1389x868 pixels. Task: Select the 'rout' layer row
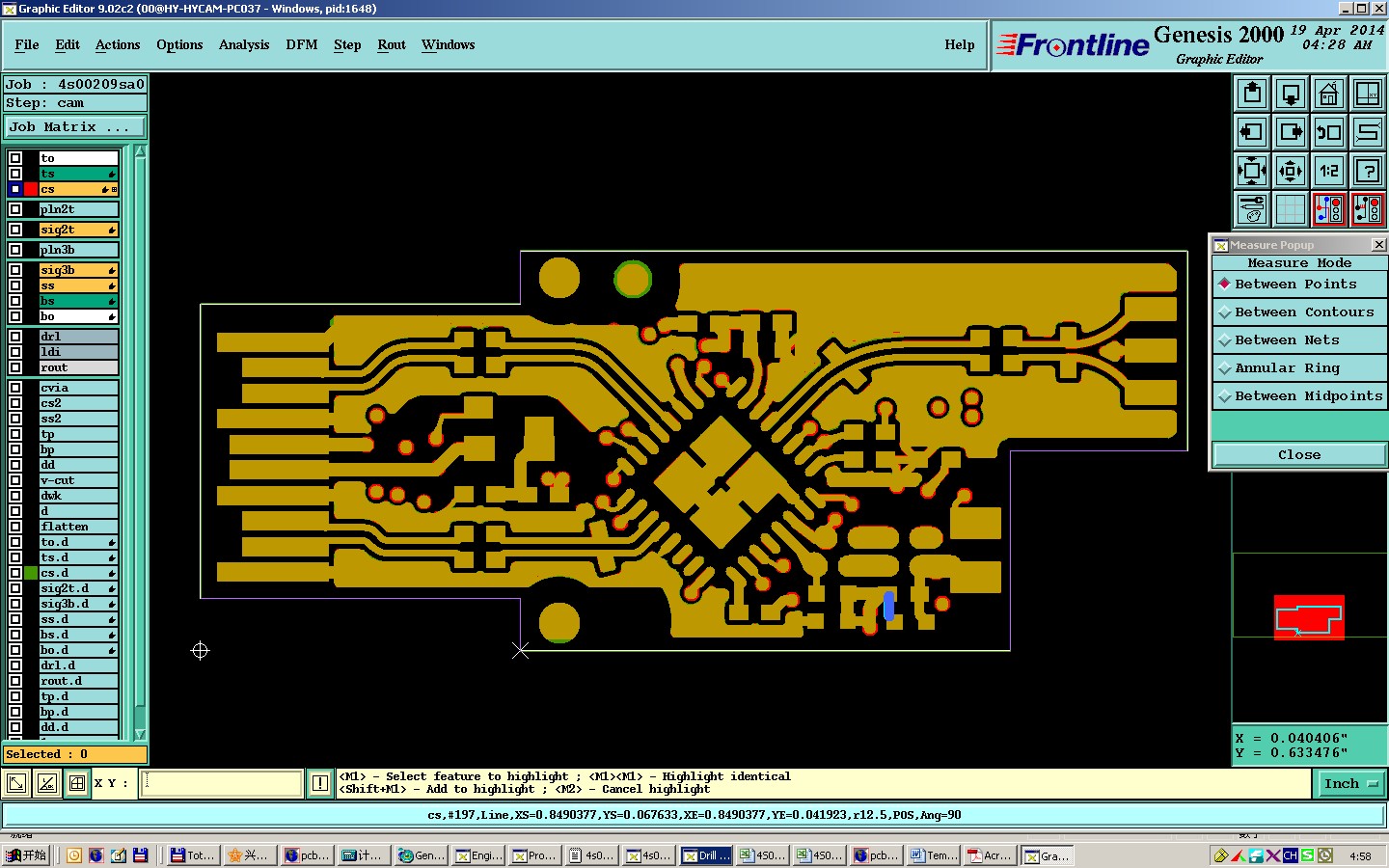tap(78, 367)
